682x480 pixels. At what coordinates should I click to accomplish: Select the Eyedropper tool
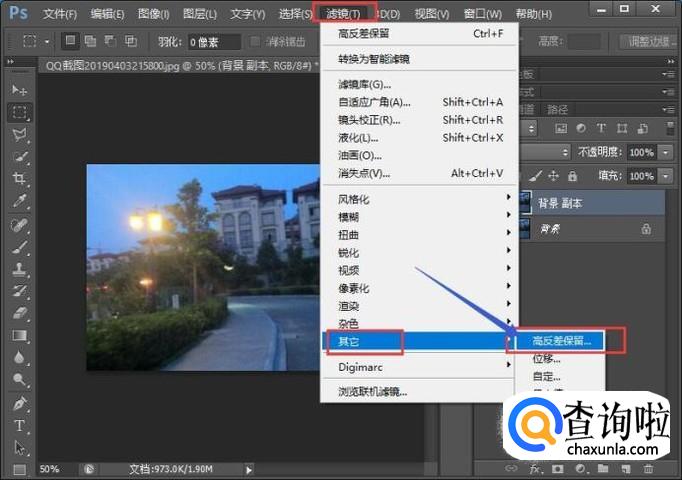coord(19,201)
